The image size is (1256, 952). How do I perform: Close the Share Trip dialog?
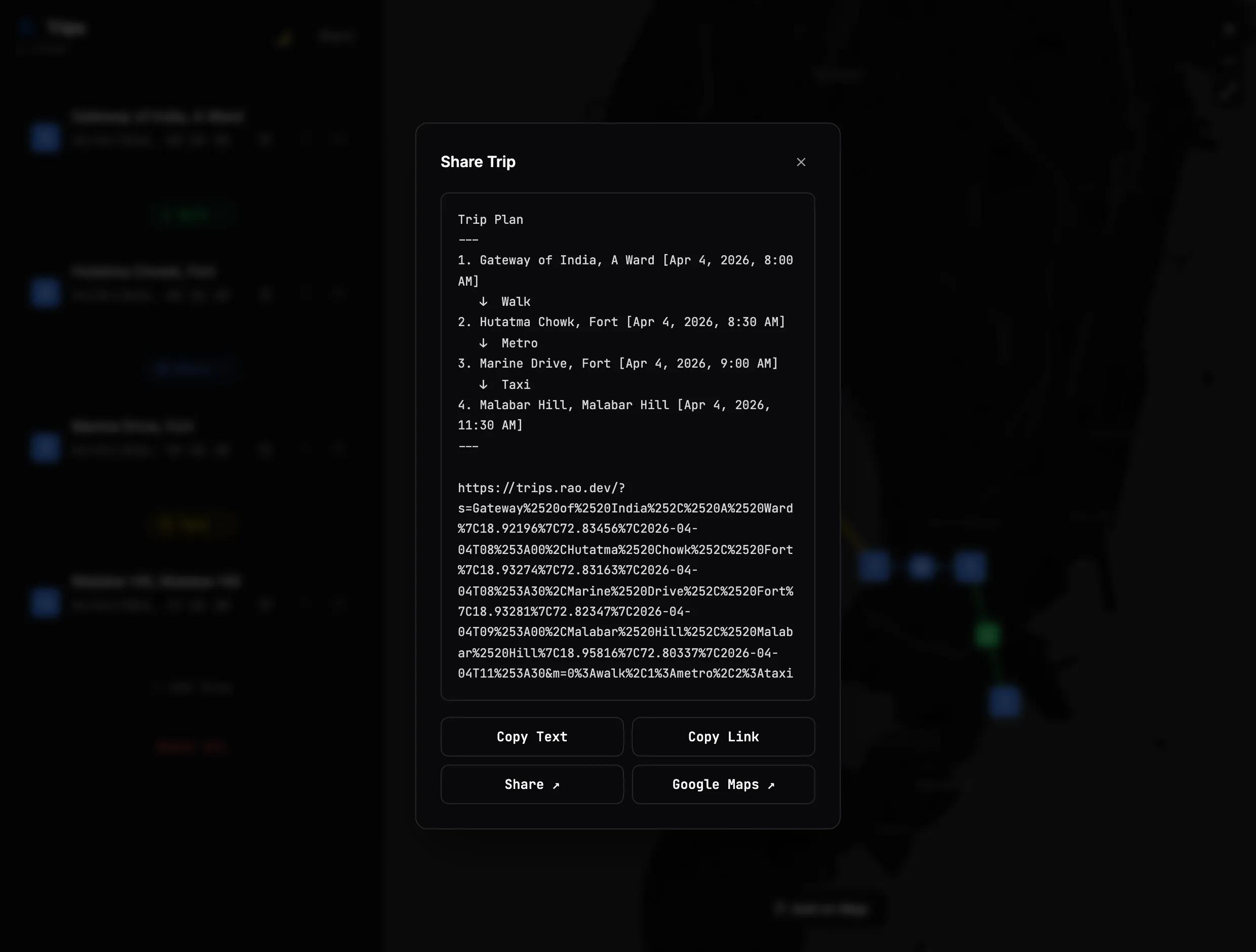(x=801, y=163)
